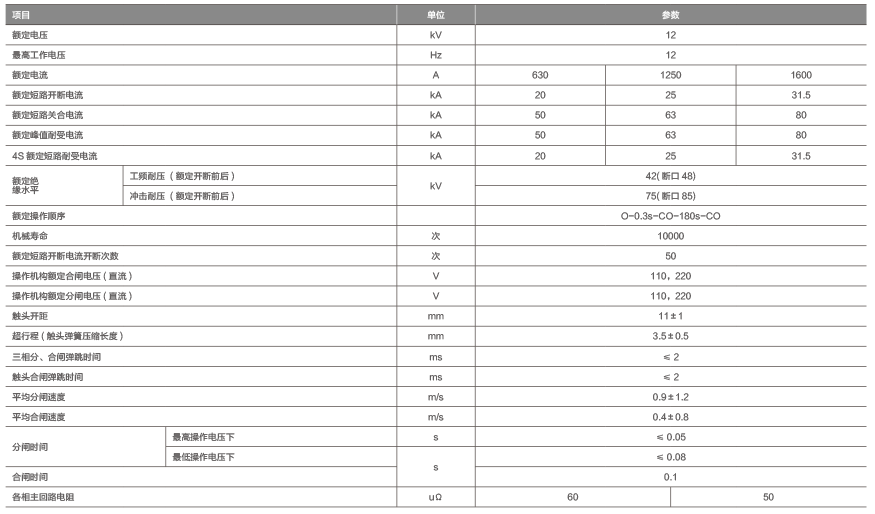Click the 3.5±0.5 value
The image size is (875, 514).
pyautogui.click(x=670, y=337)
